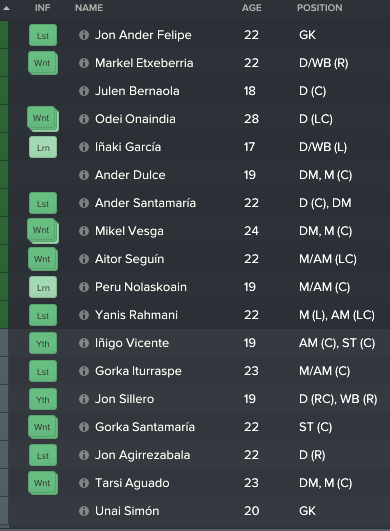Click Lst status badge for Jon Ander Felipe

pyautogui.click(x=43, y=35)
